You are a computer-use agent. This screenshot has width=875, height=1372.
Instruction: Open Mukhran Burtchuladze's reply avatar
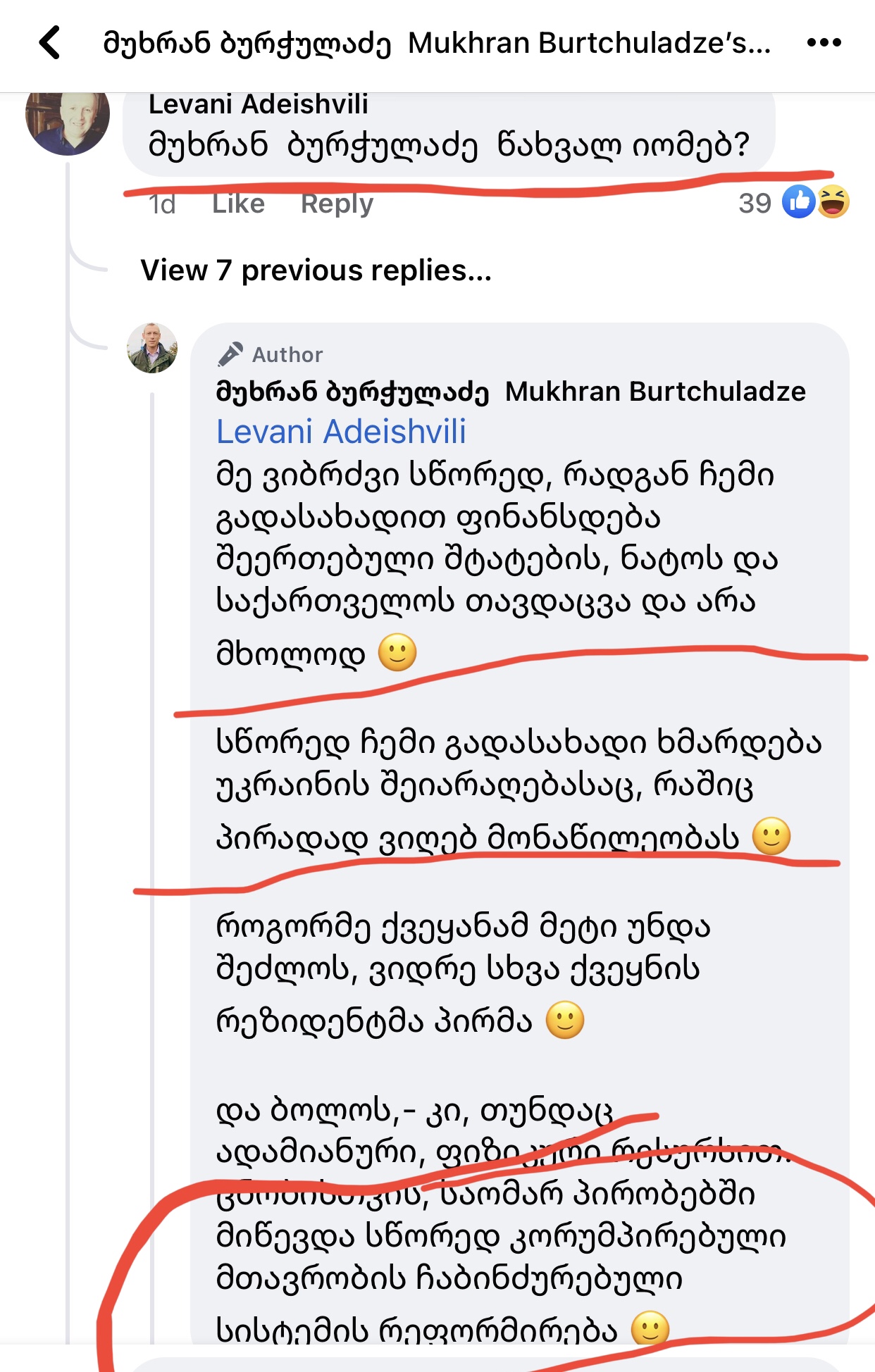[152, 348]
